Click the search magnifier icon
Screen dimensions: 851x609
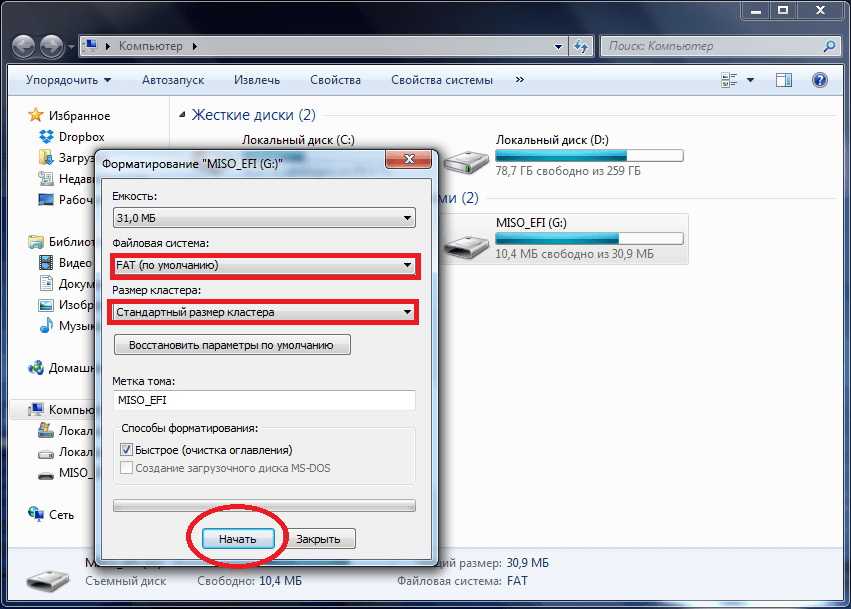[x=829, y=47]
